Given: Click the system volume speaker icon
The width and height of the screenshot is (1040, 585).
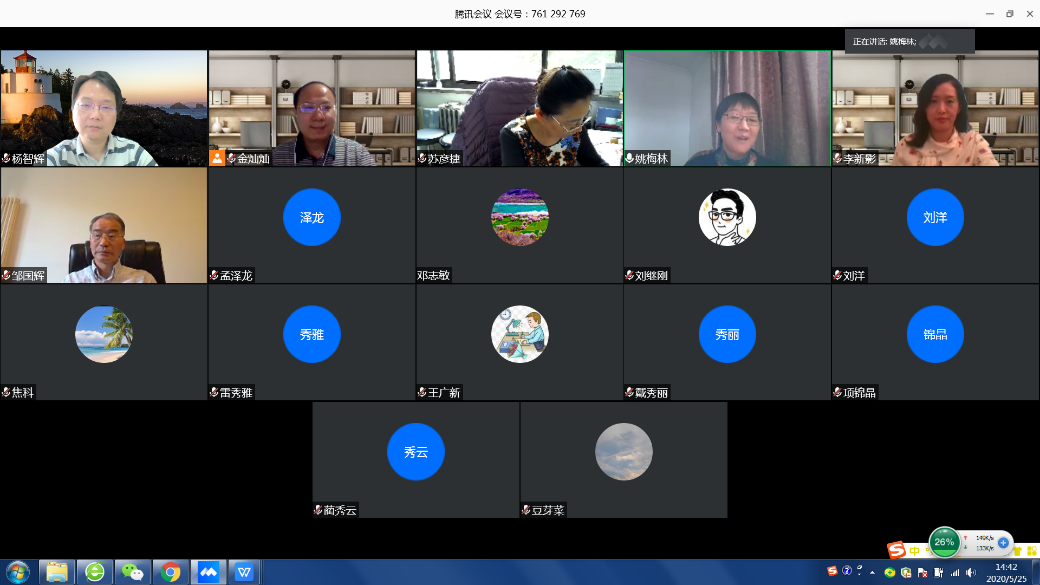Looking at the screenshot, I should (971, 572).
